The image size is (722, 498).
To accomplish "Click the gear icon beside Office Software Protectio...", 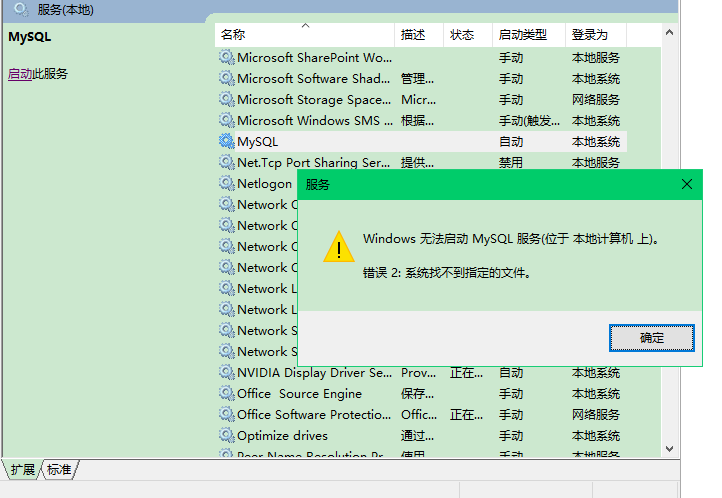I will (x=227, y=414).
